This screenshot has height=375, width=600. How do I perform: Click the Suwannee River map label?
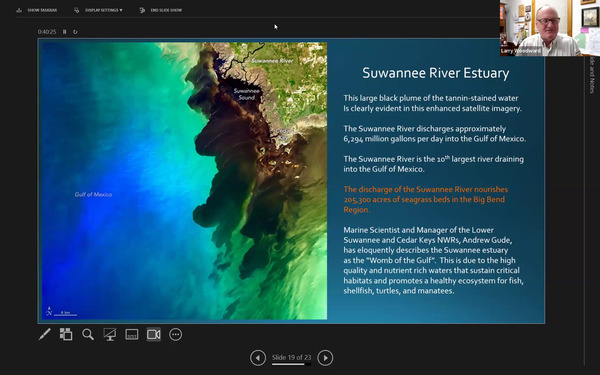point(272,61)
